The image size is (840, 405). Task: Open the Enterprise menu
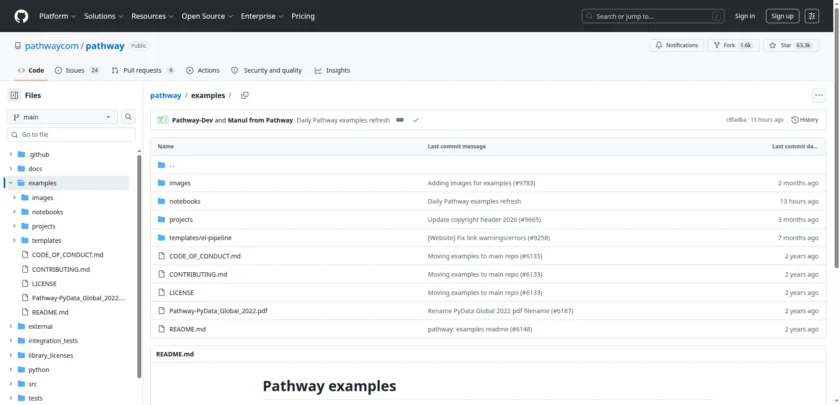click(262, 16)
